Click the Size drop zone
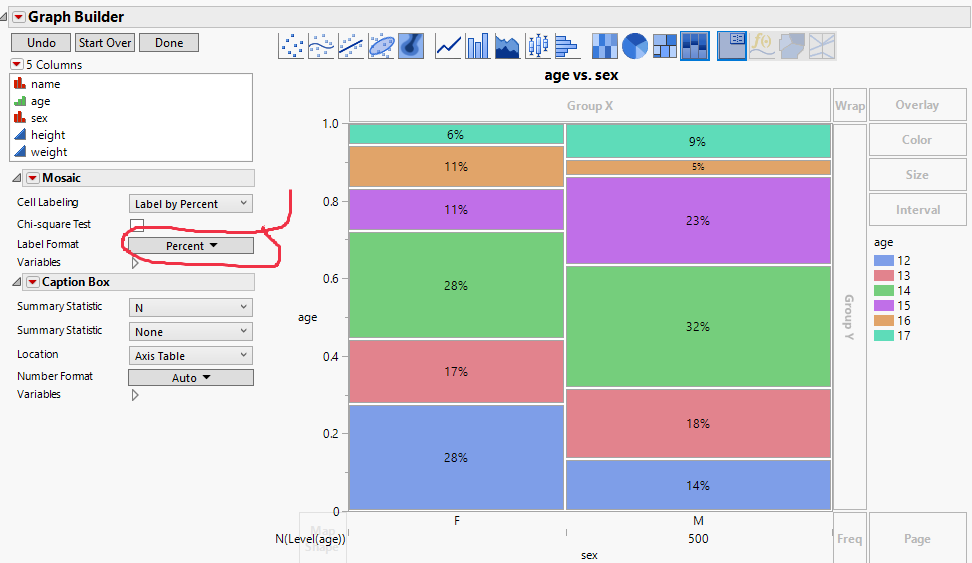This screenshot has height=563, width=972. pos(917,175)
